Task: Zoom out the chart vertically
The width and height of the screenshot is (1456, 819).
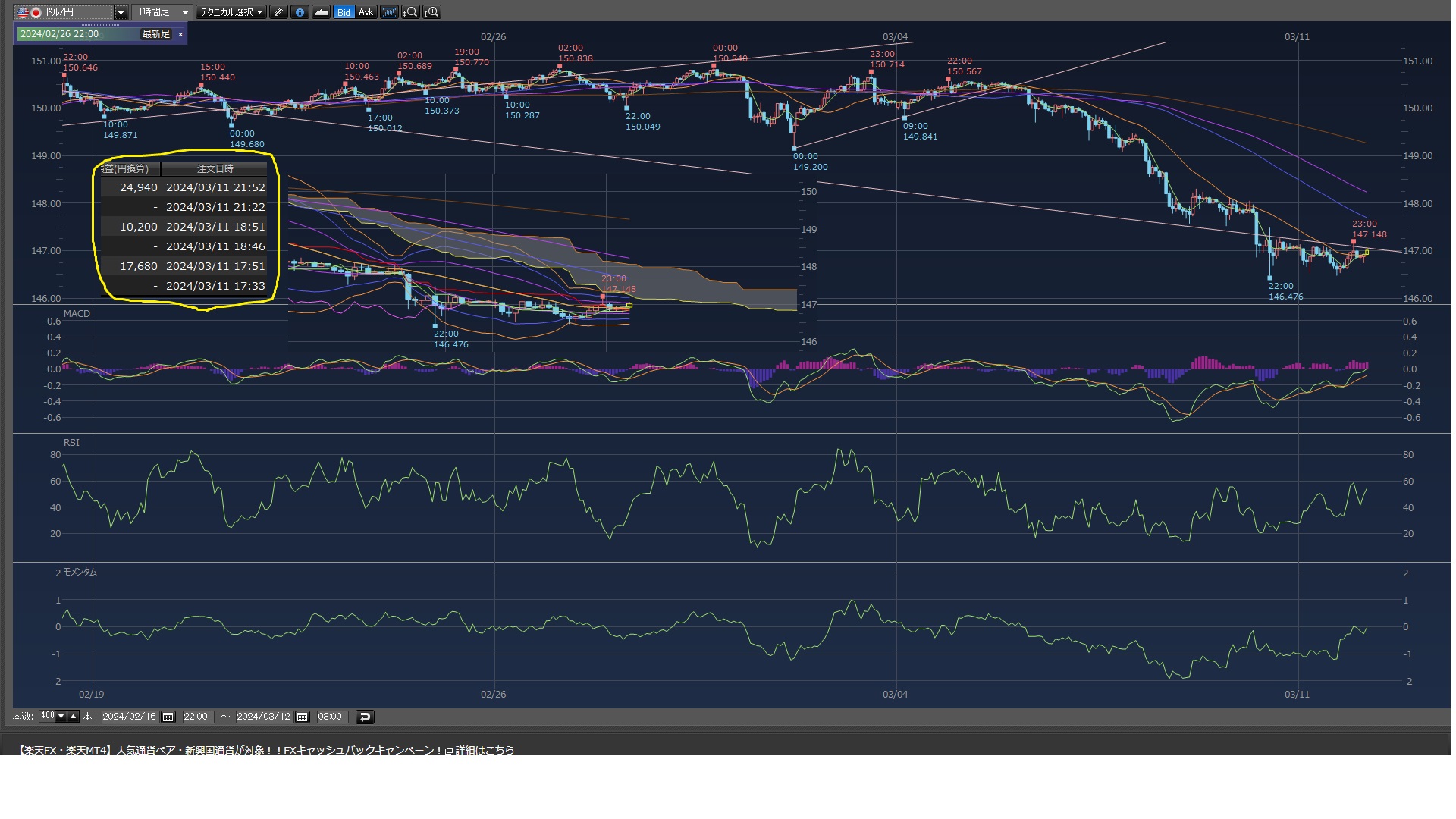Action: click(x=410, y=12)
